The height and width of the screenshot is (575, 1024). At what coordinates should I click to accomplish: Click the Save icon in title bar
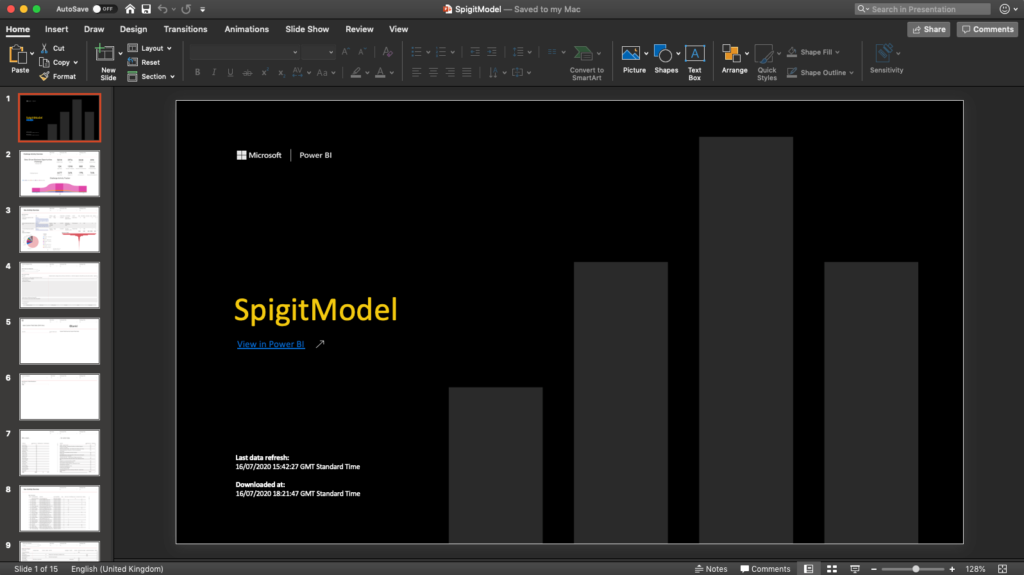[x=146, y=9]
